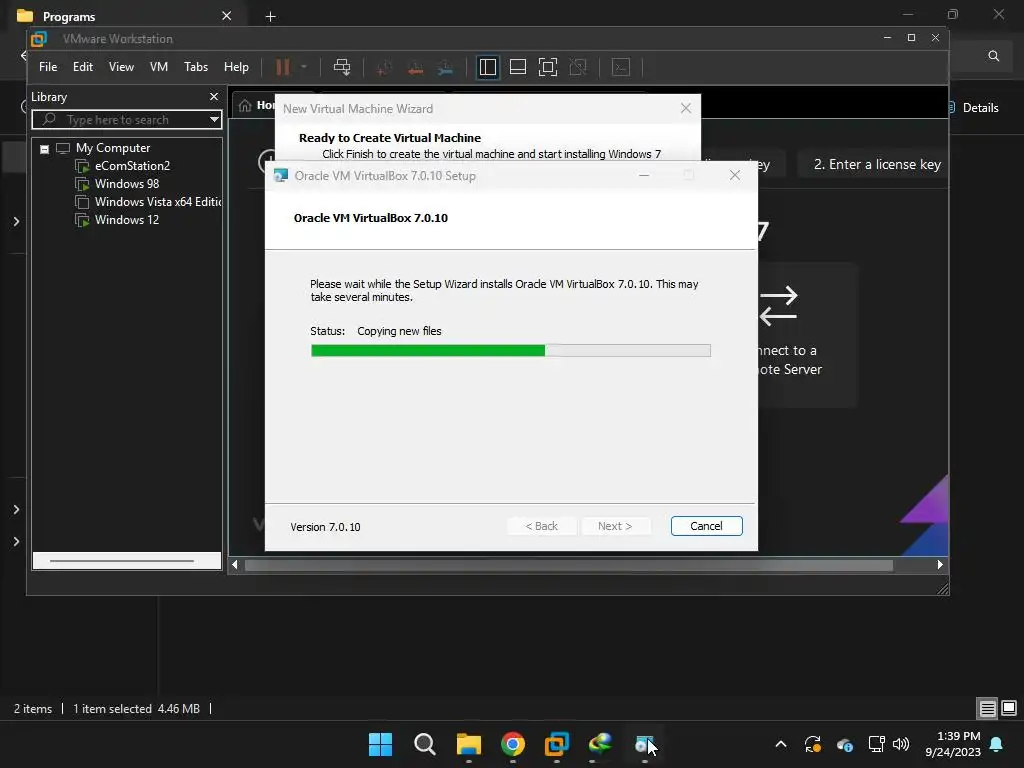Open the Windows Start menu
Screen dimensions: 1024x768
point(380,744)
